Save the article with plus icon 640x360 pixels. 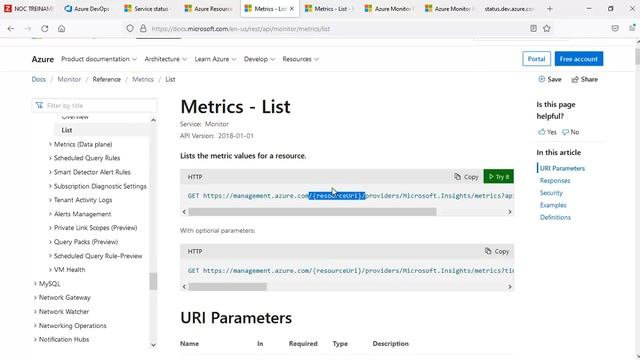pos(550,79)
